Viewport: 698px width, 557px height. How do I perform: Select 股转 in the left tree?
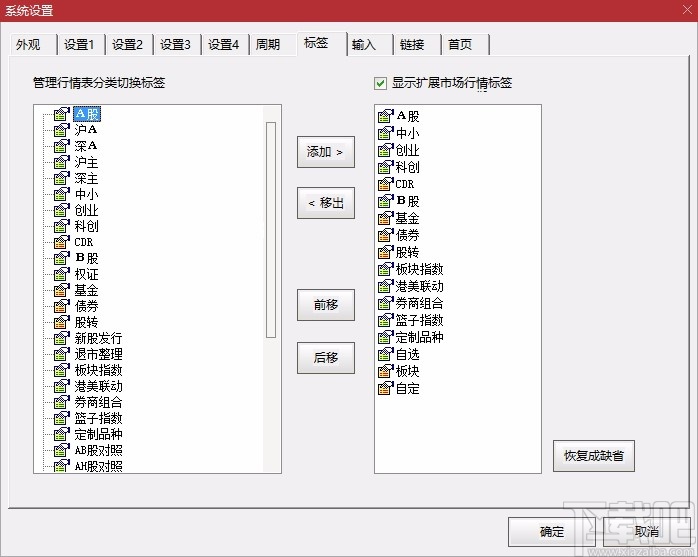[x=86, y=322]
